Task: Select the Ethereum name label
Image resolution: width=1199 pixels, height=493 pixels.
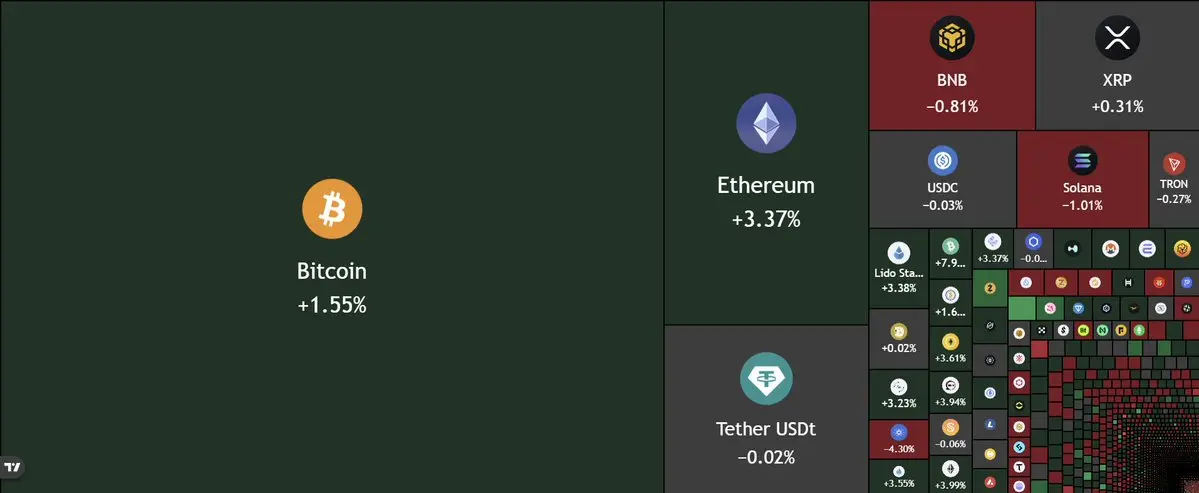Action: pyautogui.click(x=766, y=185)
